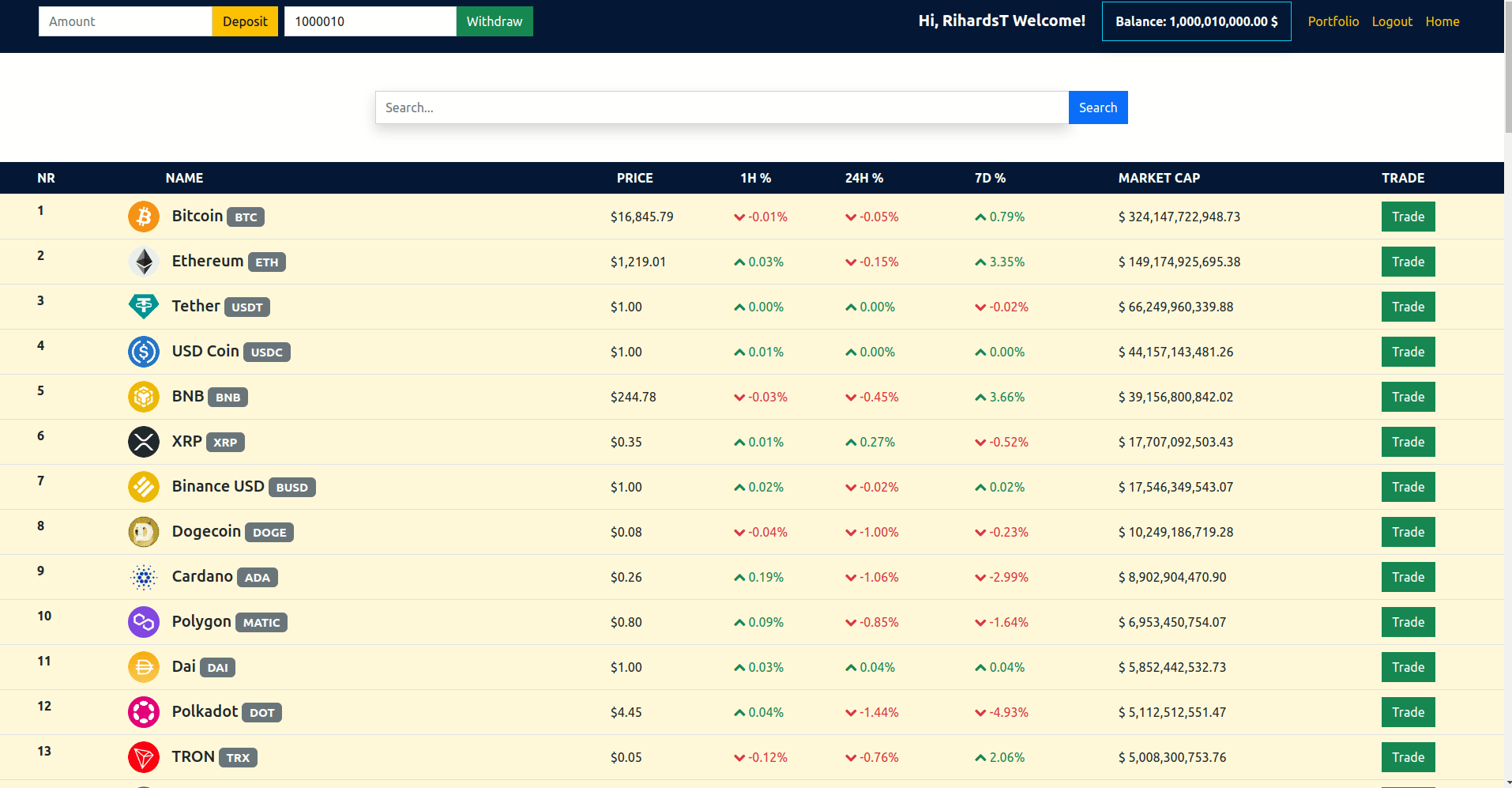Screen dimensions: 1512x788
Task: Click the green Withdraw button
Action: [x=495, y=21]
